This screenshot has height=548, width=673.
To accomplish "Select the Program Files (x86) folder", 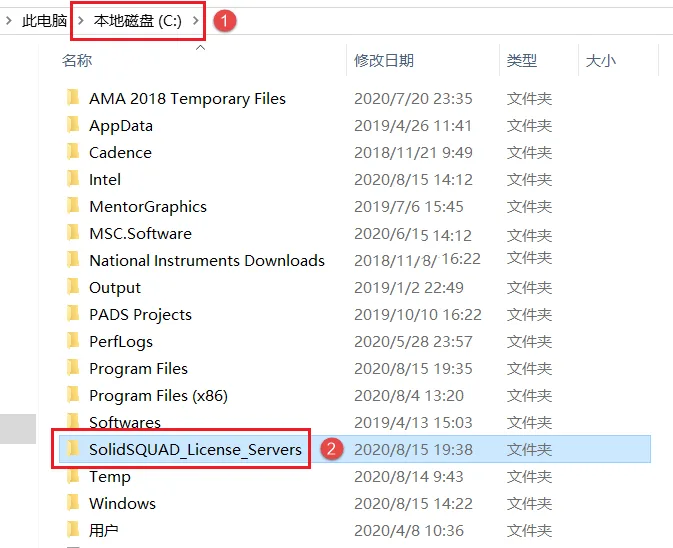I will 158,395.
